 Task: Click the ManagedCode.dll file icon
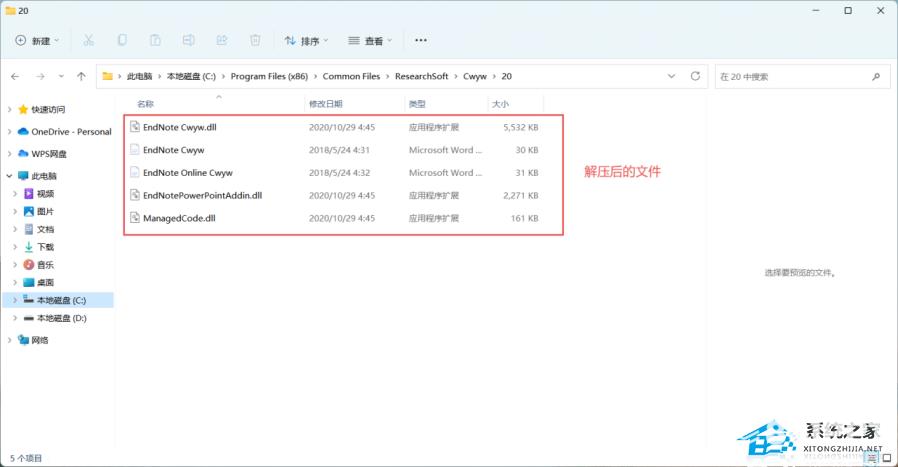click(x=135, y=218)
